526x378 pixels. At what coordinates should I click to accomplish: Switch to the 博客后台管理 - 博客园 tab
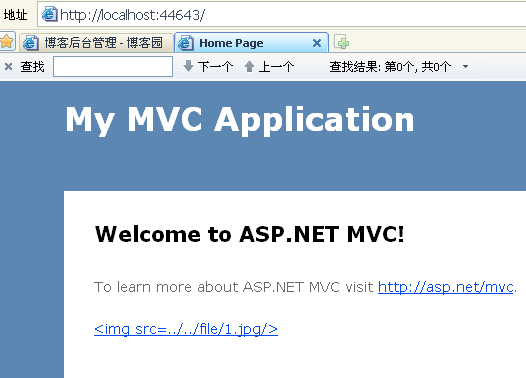click(96, 43)
